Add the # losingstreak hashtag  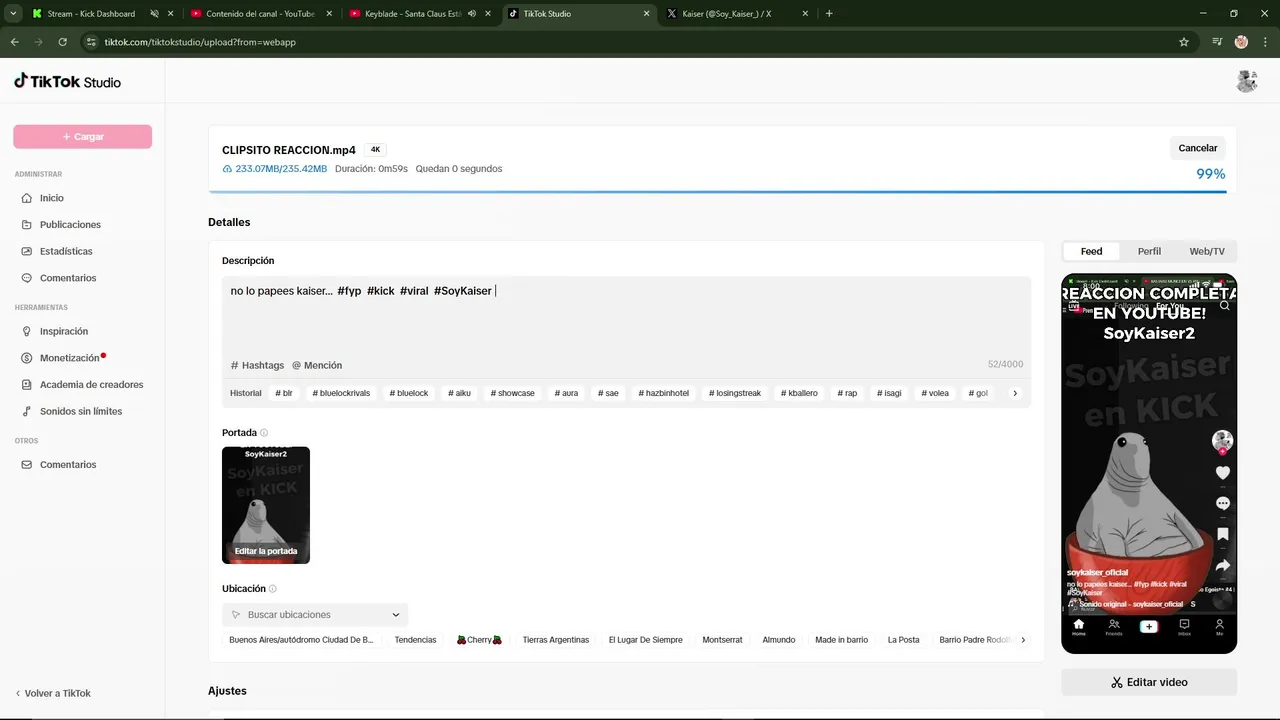click(735, 393)
